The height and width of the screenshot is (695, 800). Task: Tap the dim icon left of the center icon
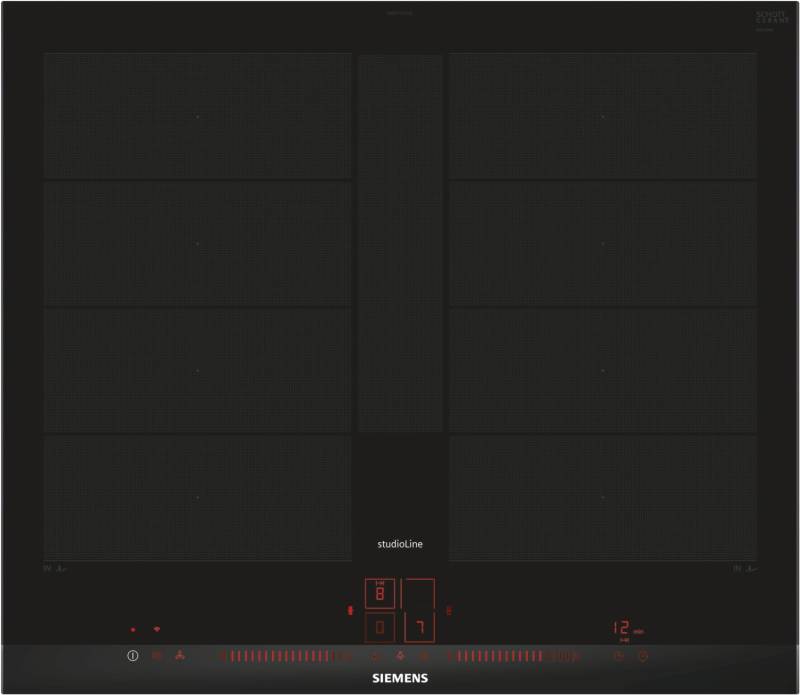pos(376,656)
